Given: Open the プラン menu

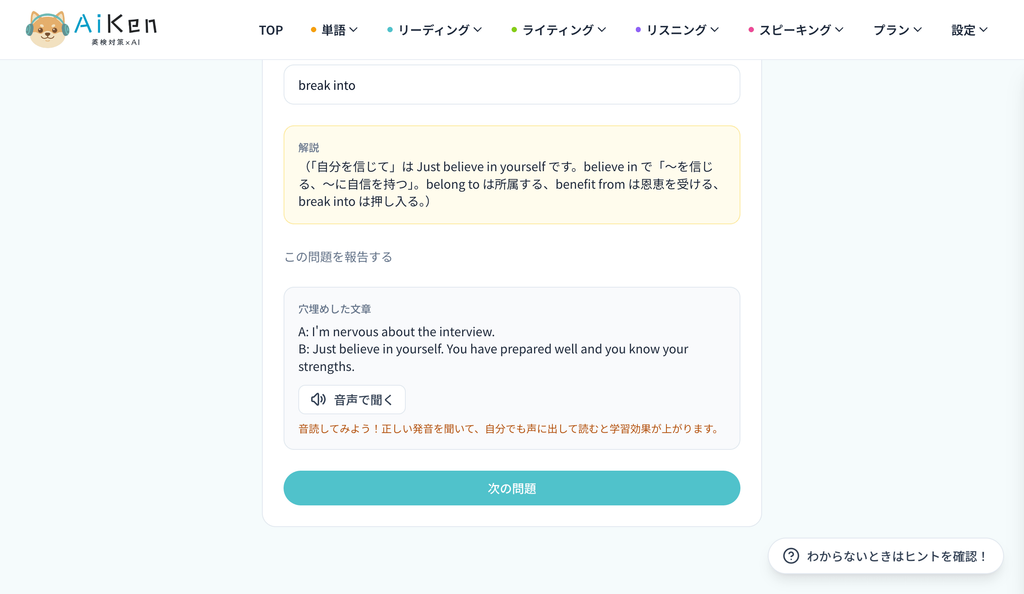Looking at the screenshot, I should [897, 30].
